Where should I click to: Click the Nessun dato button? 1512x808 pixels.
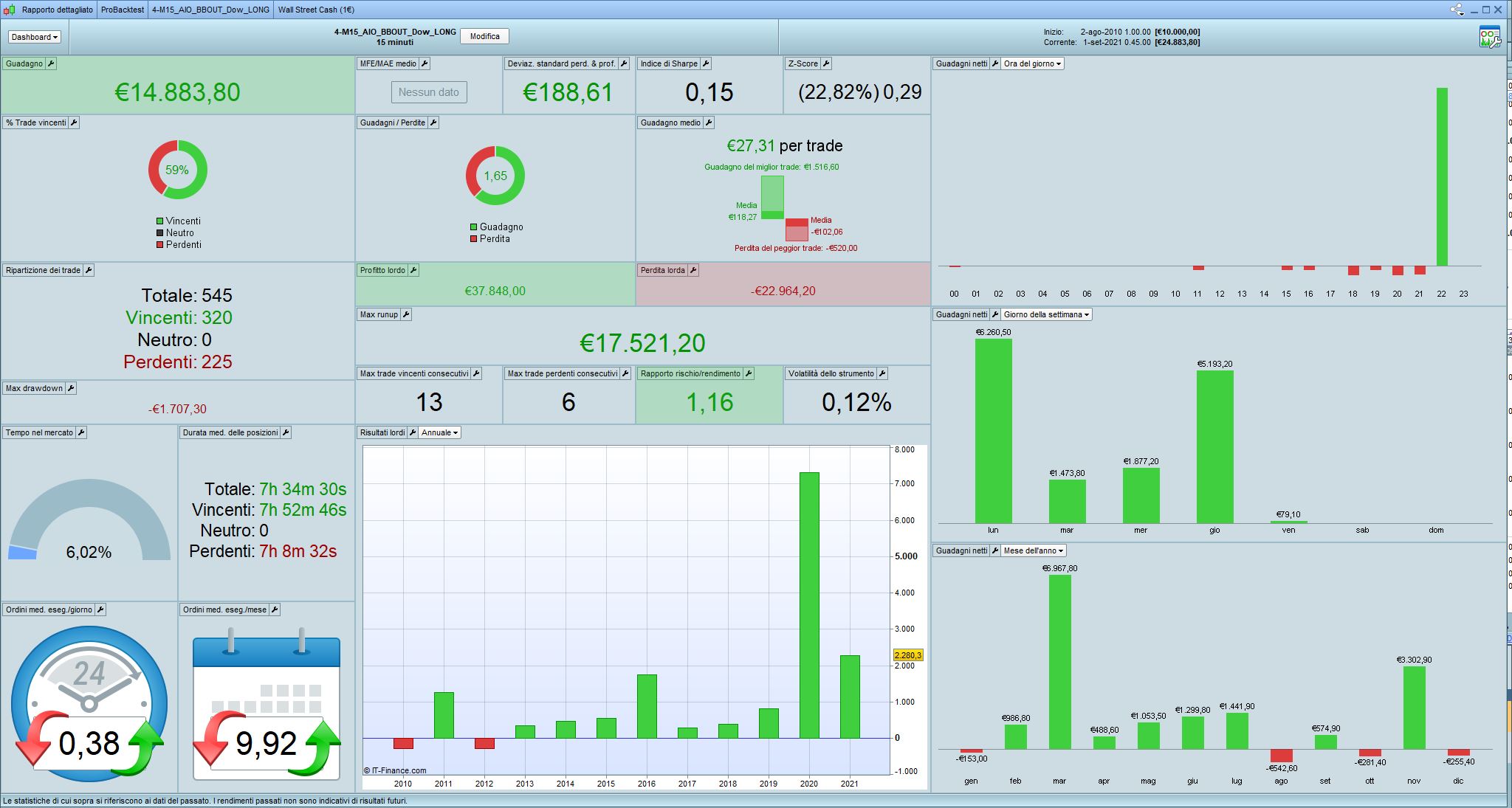pos(429,92)
